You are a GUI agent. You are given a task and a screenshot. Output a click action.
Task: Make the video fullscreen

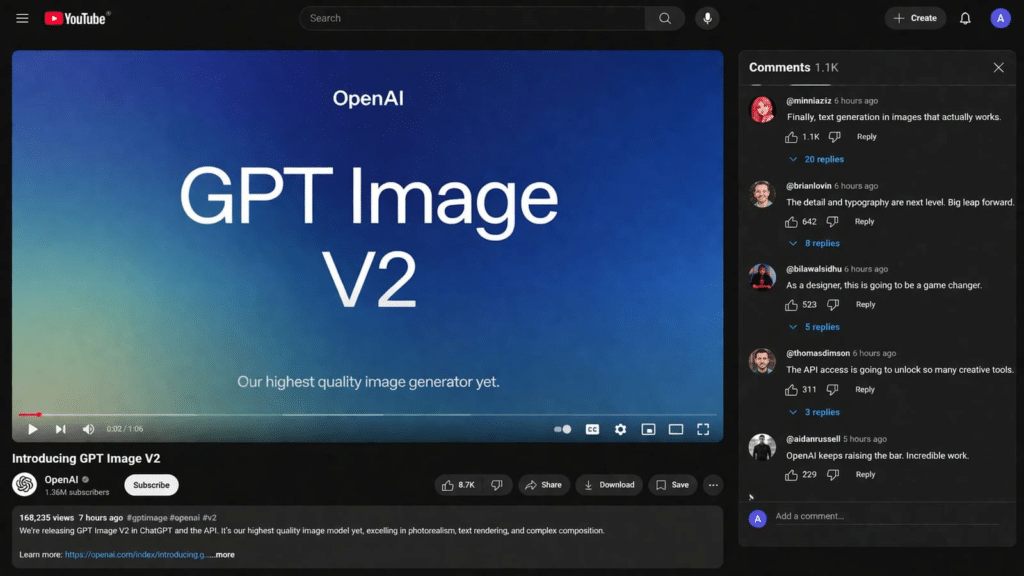point(703,428)
